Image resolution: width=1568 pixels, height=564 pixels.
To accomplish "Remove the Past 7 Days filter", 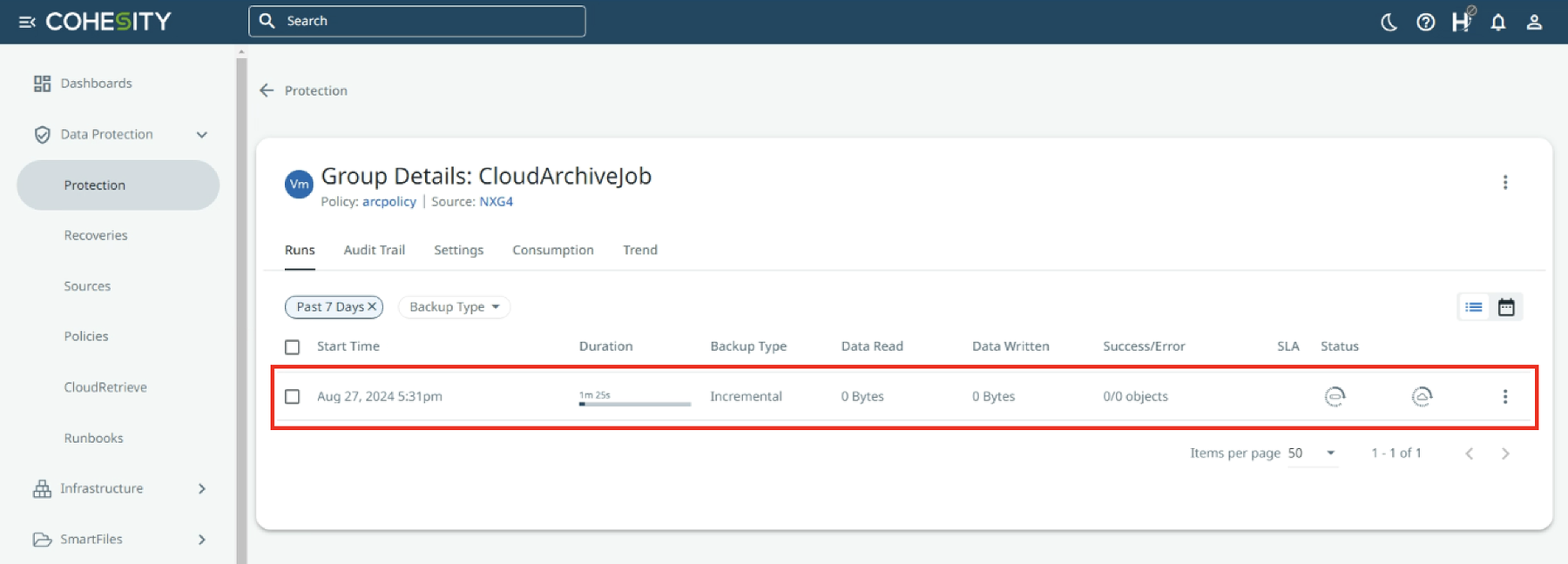I will [x=372, y=306].
